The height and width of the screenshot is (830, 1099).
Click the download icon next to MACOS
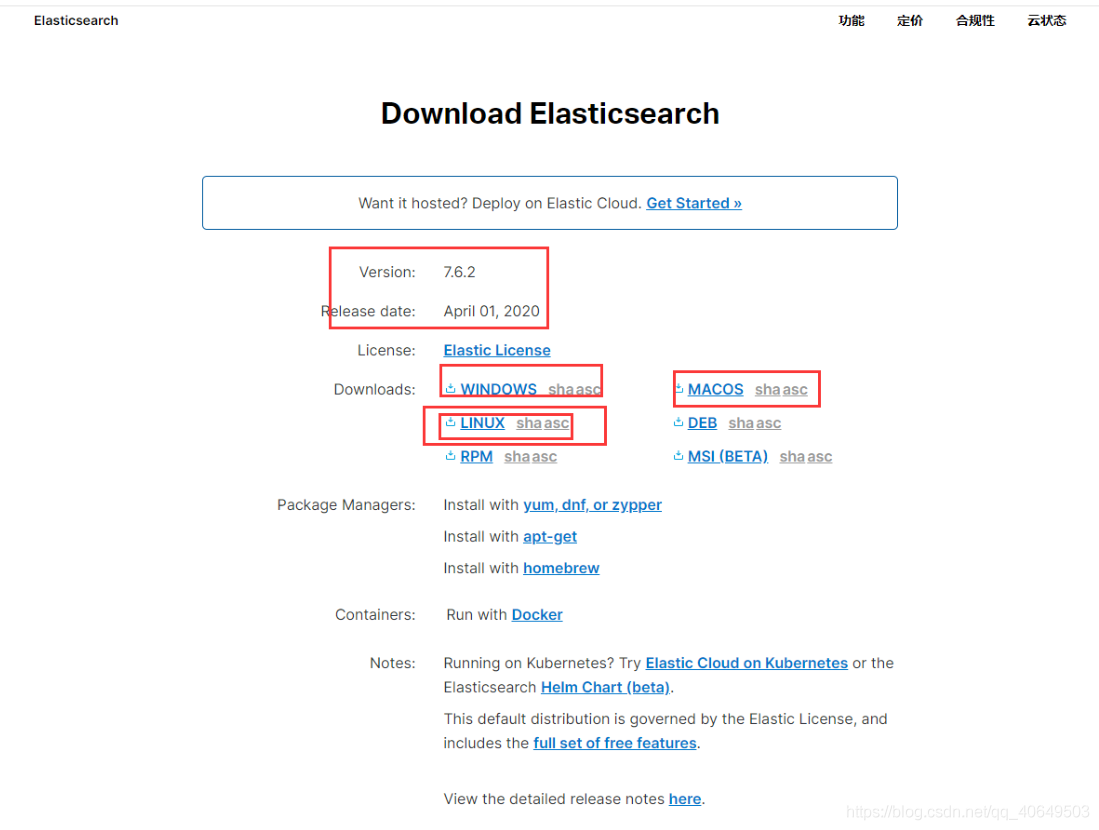678,389
